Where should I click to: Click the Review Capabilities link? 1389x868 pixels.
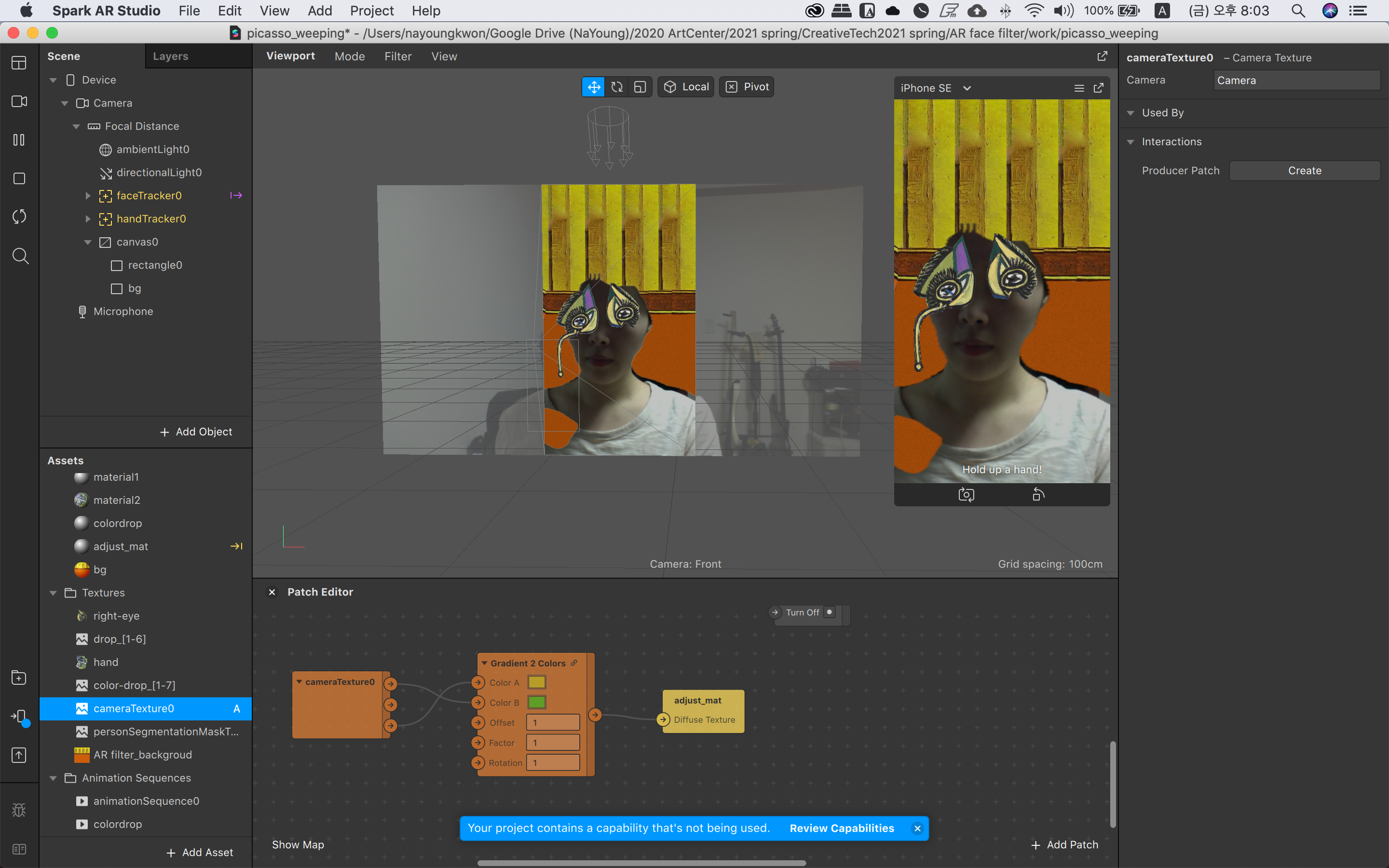pyautogui.click(x=842, y=828)
